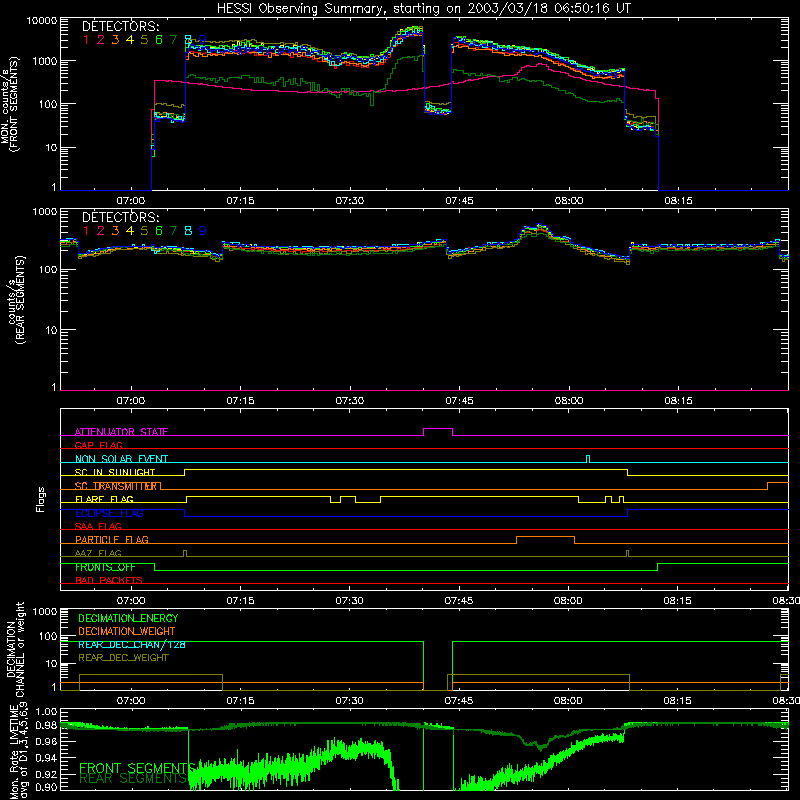Click olive detector '5' in rear segments legend
The image size is (800, 800).
point(144,231)
